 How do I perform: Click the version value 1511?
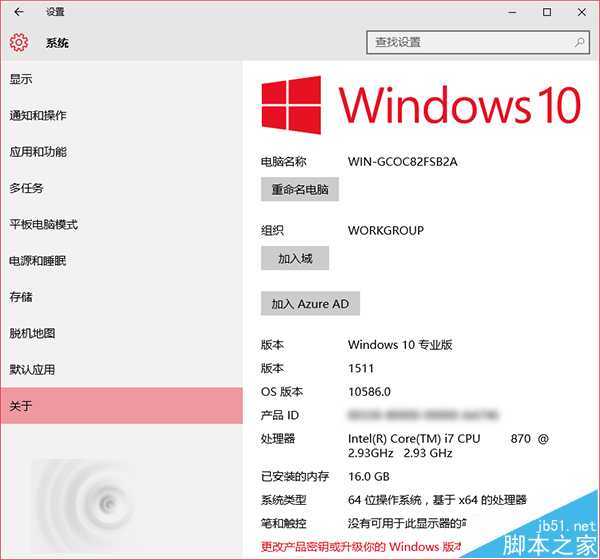360,368
